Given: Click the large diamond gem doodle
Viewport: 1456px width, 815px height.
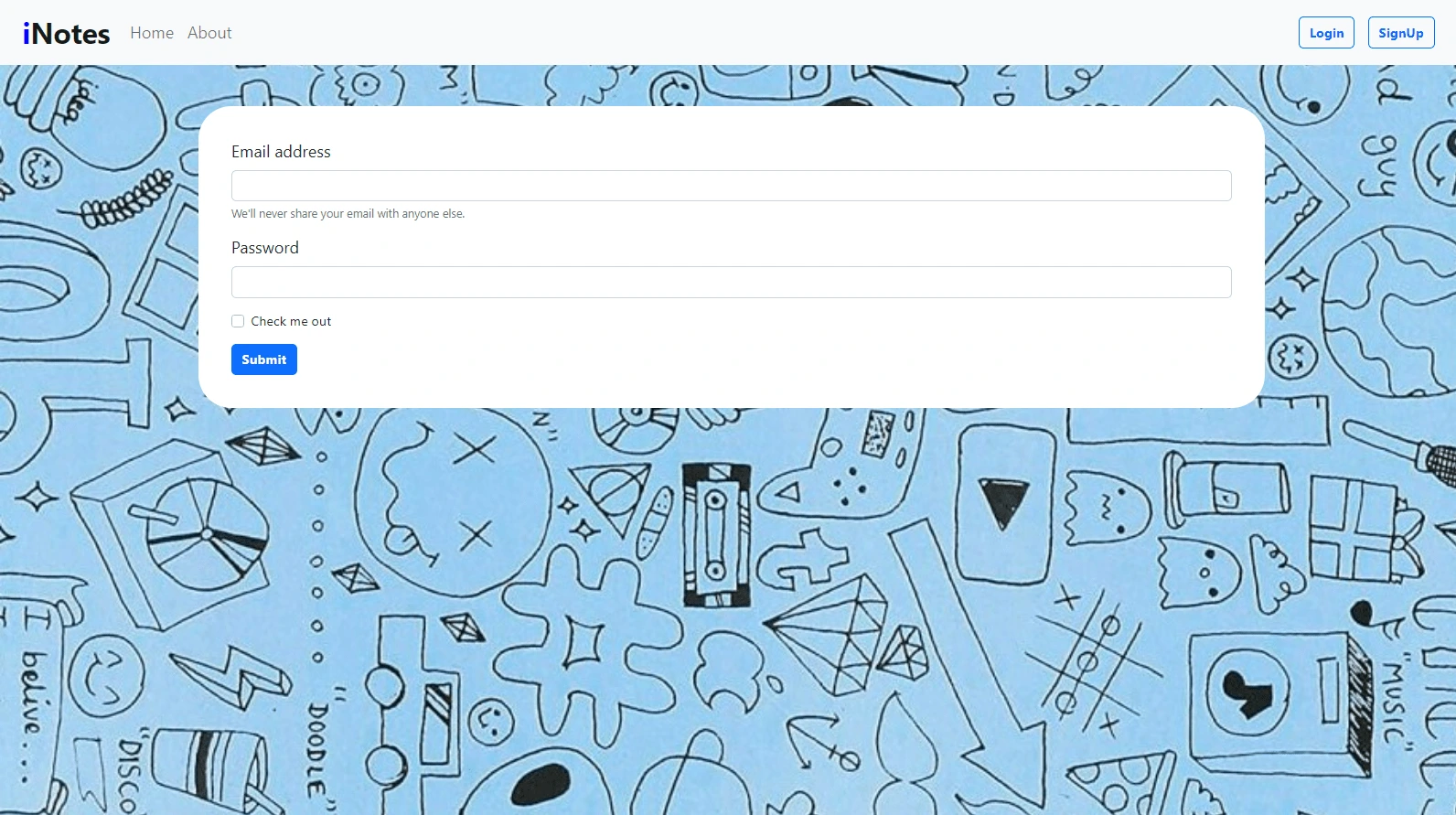Looking at the screenshot, I should tap(828, 631).
